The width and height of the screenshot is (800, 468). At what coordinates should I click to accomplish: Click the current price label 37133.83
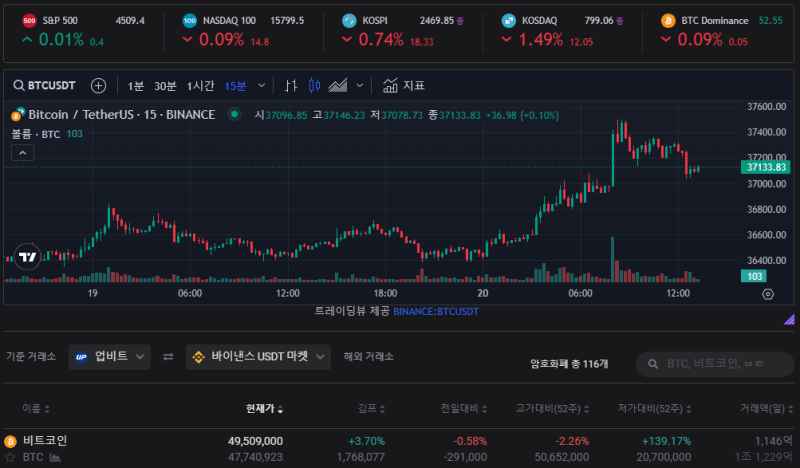766,167
